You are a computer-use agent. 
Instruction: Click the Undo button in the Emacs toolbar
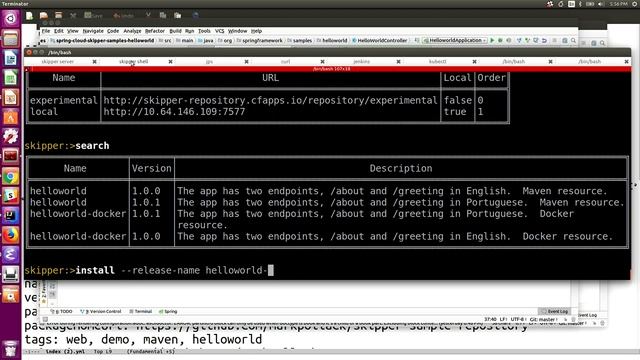tap(124, 16)
